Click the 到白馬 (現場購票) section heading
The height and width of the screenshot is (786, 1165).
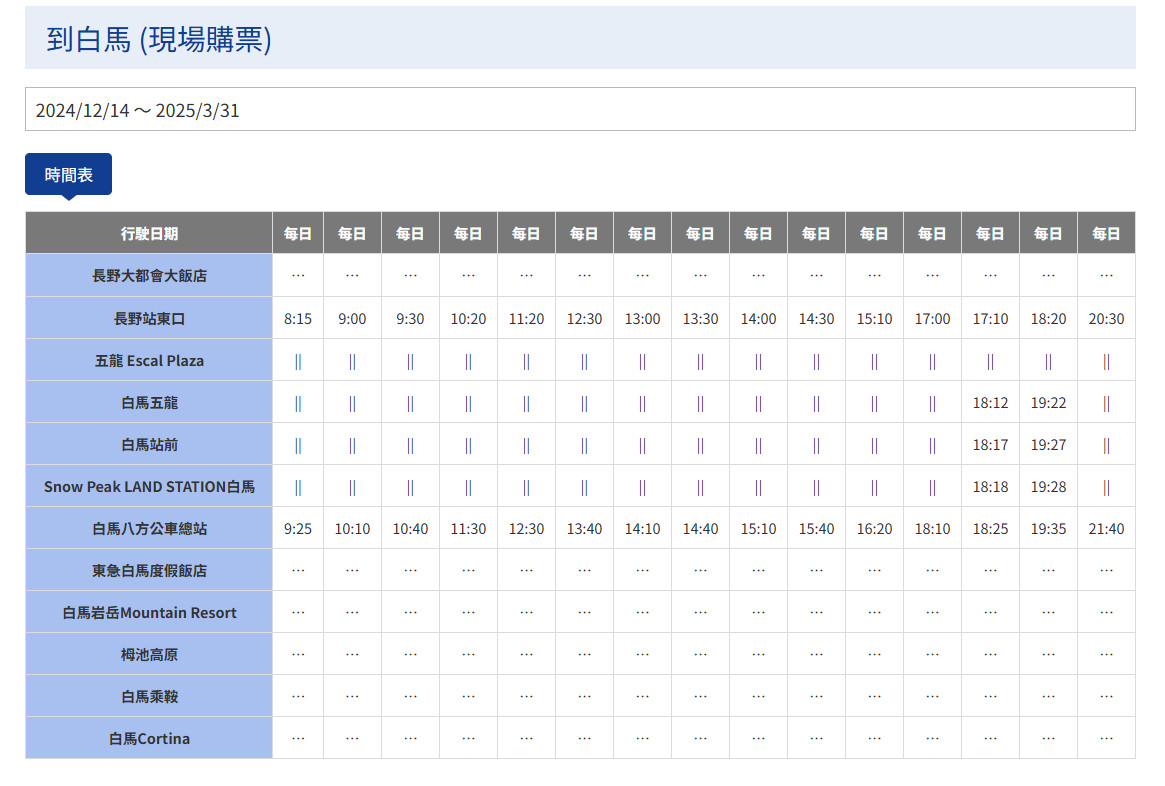click(x=159, y=39)
